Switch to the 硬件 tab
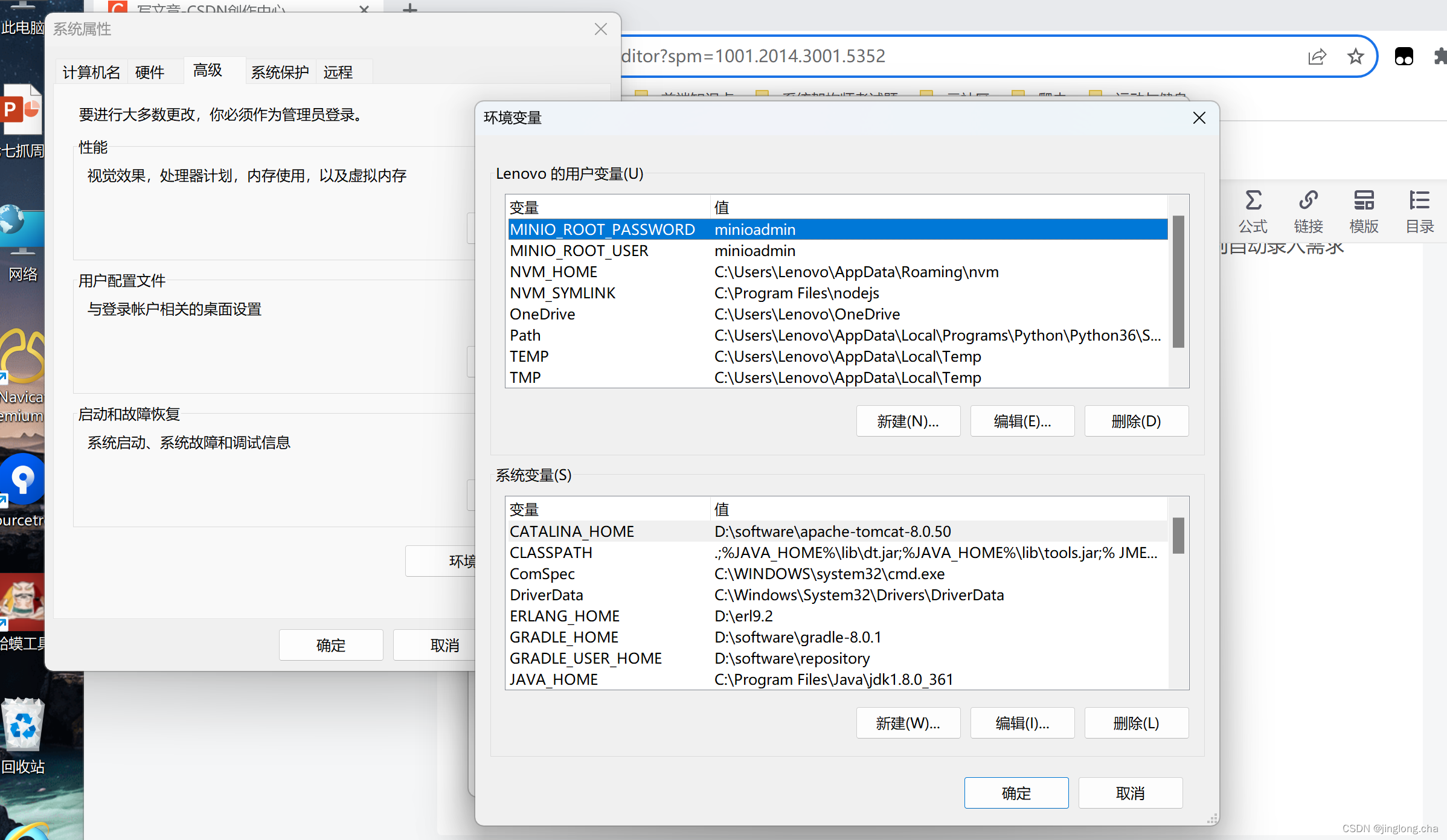Screen dimensions: 1447x840 point(150,72)
